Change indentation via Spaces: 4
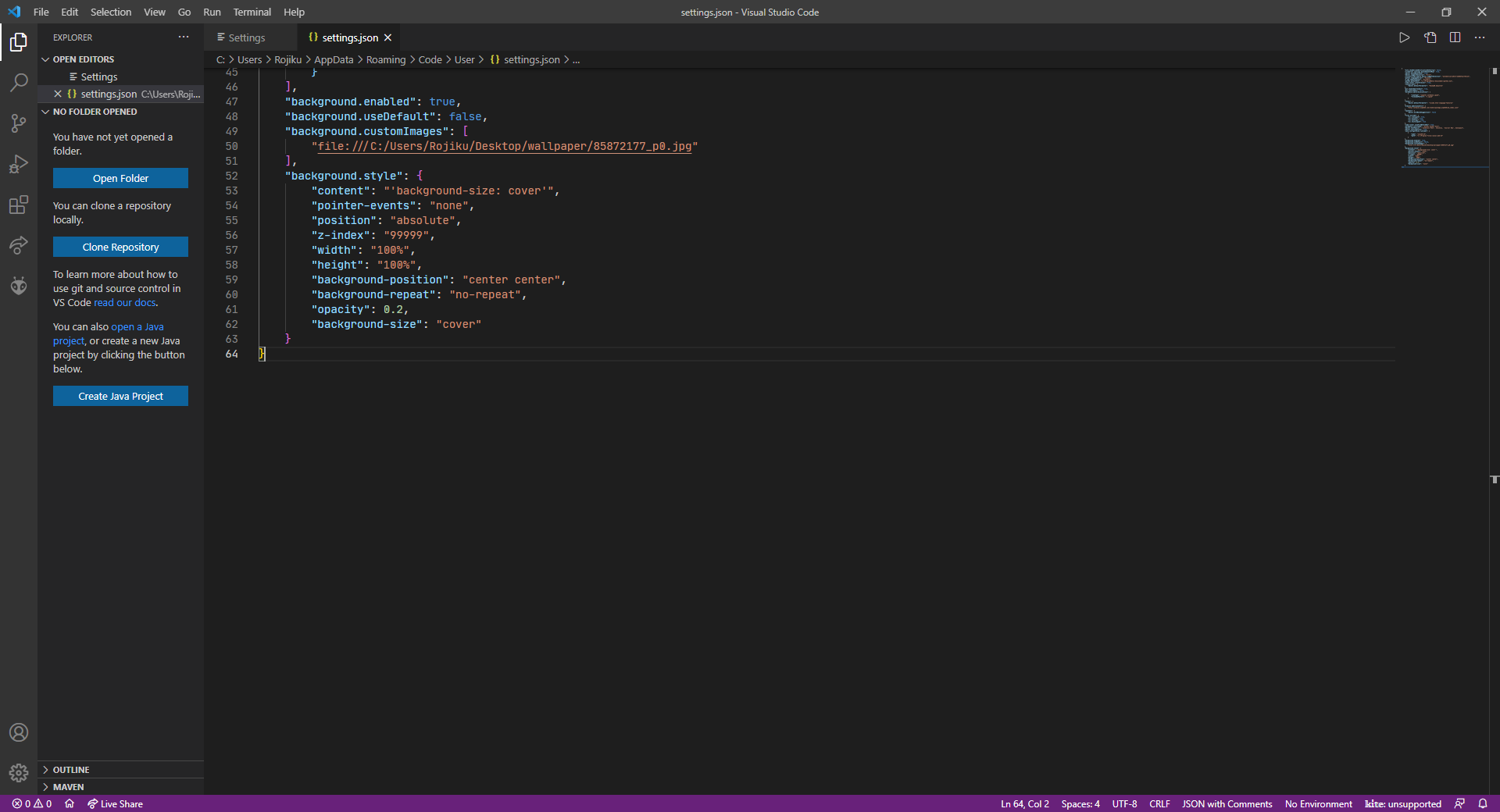 click(x=1080, y=803)
